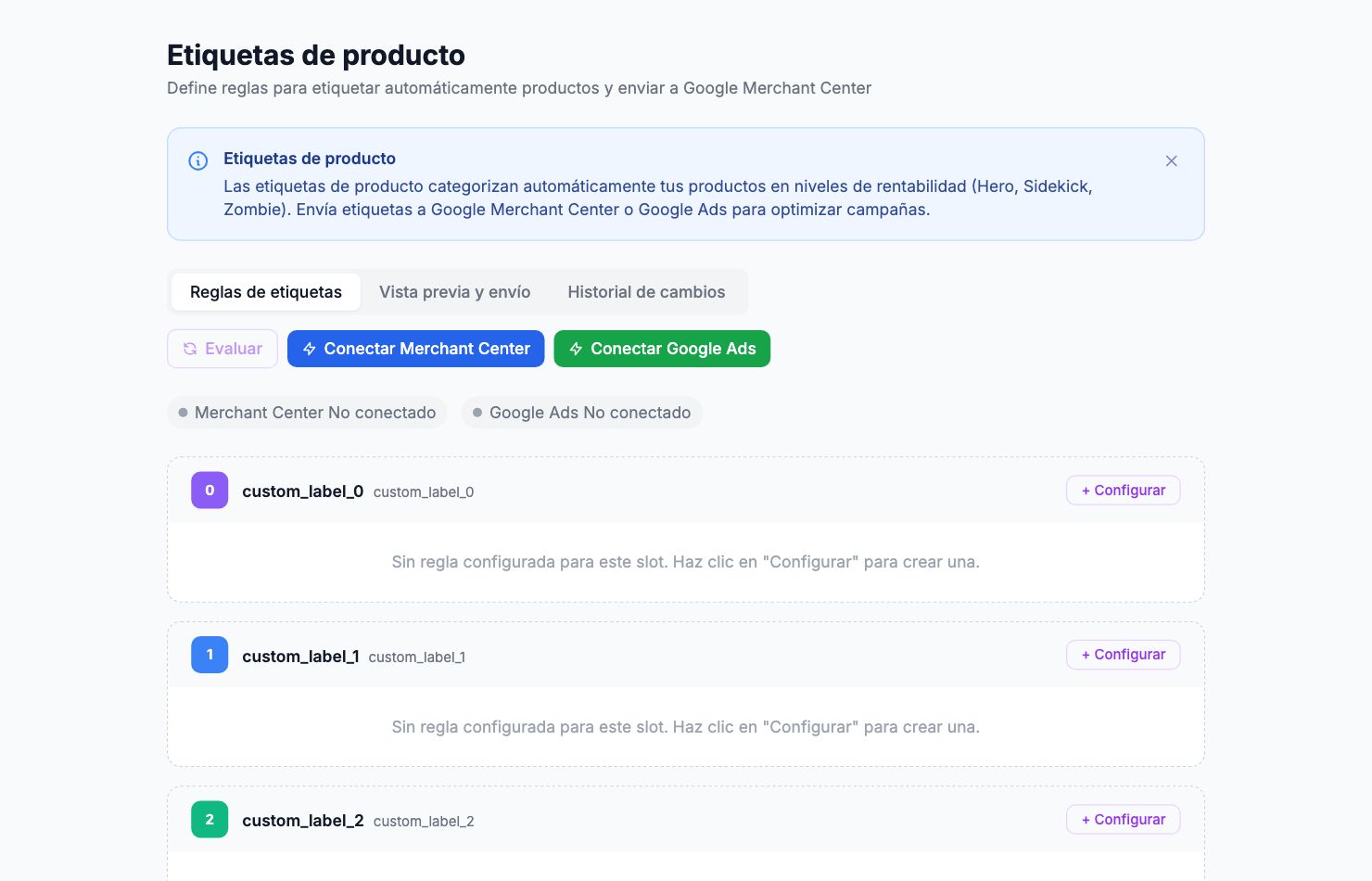Connect Merchant Center with the blue button
Screen dimensions: 1372x881
pos(416,349)
